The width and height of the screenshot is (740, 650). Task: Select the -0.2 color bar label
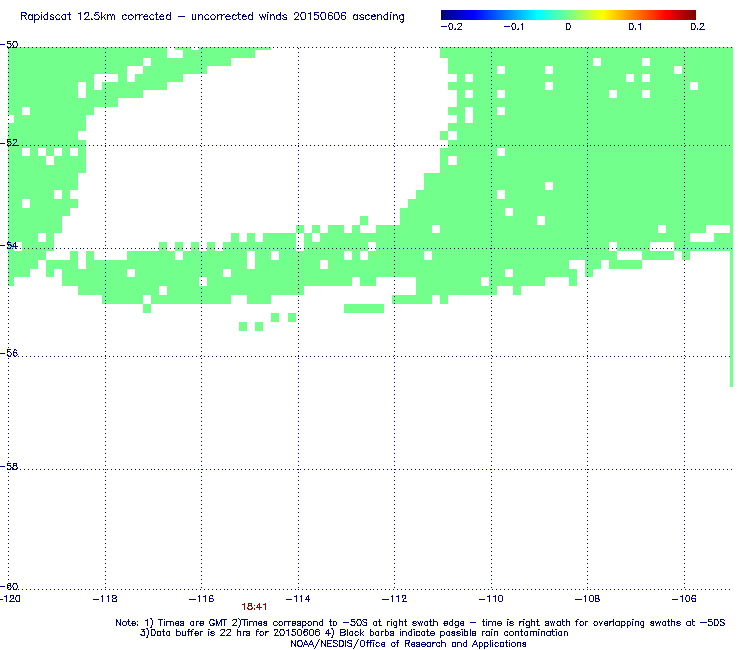coord(452,27)
